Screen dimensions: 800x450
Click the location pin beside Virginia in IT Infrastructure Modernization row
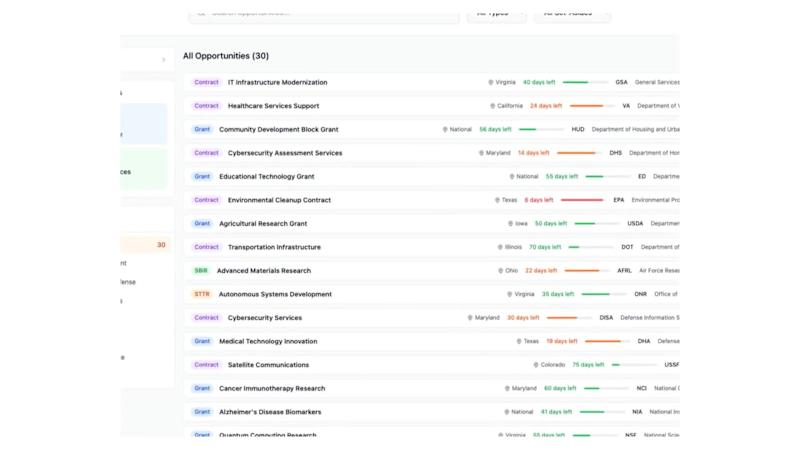point(491,82)
